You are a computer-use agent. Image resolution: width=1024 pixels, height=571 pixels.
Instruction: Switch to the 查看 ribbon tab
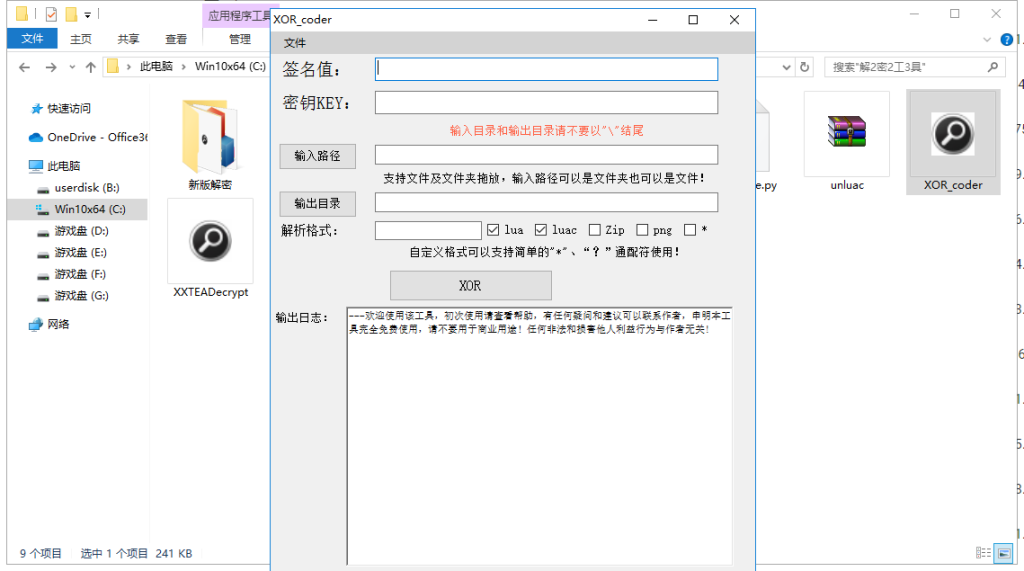176,39
